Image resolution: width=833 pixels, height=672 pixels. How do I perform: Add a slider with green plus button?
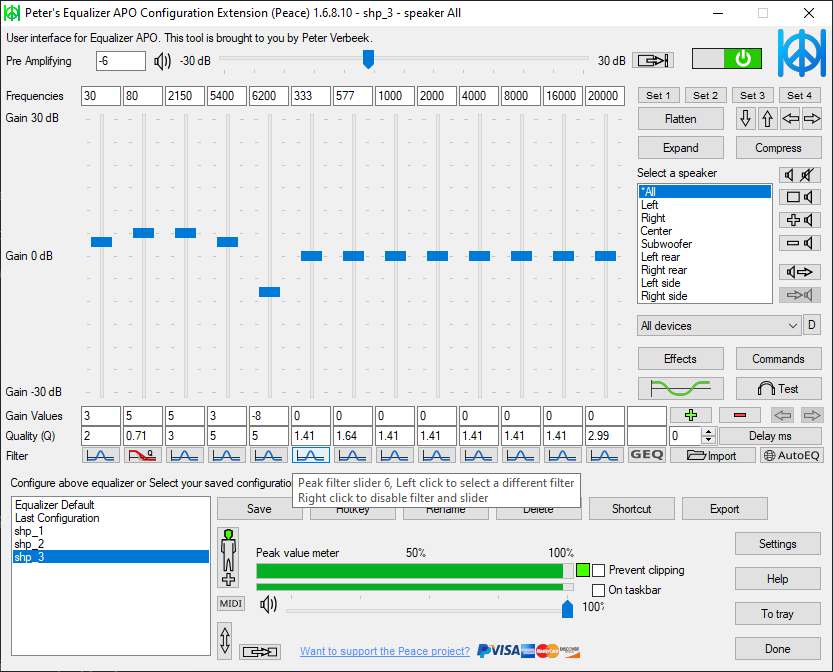coord(691,415)
